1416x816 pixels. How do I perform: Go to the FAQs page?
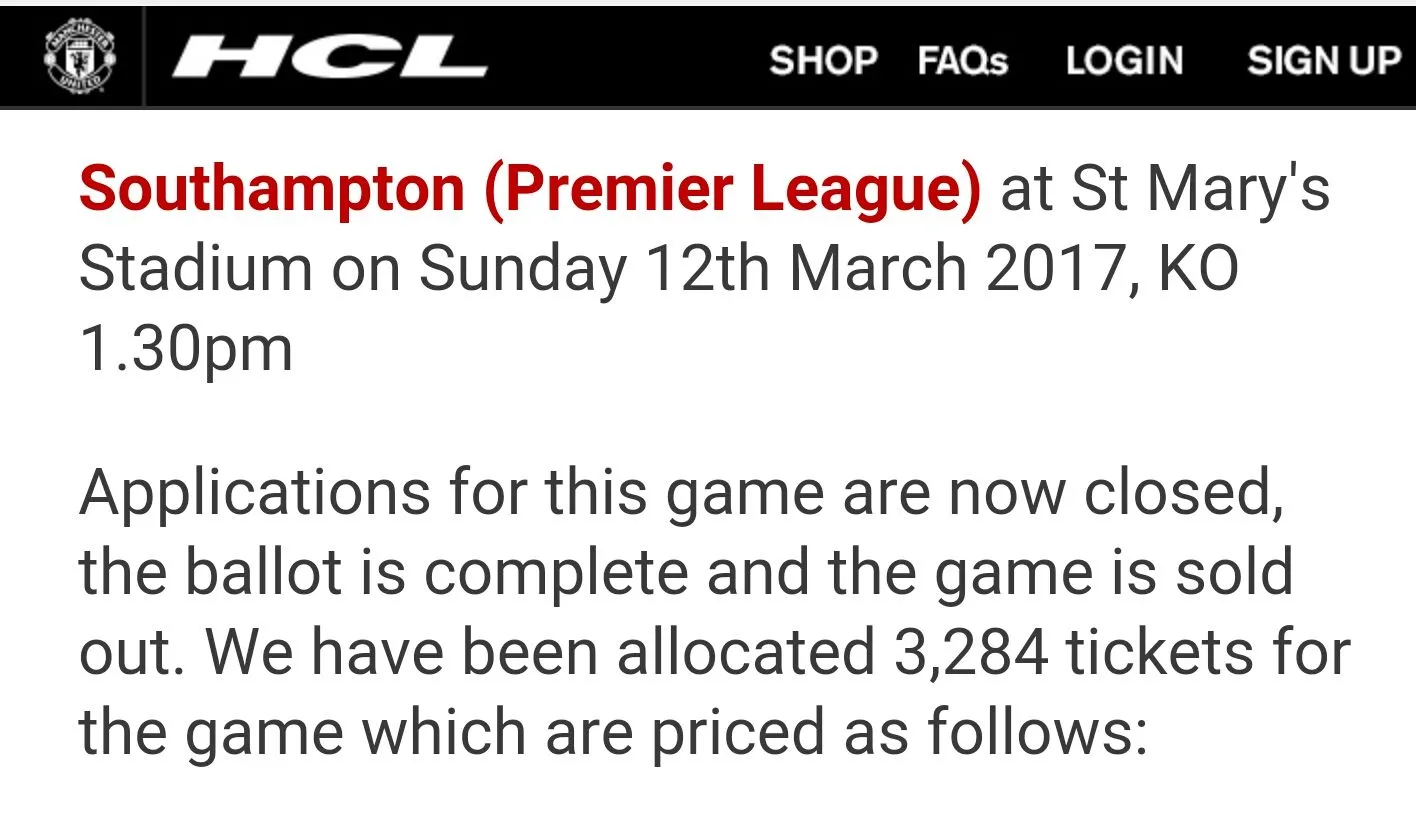963,61
